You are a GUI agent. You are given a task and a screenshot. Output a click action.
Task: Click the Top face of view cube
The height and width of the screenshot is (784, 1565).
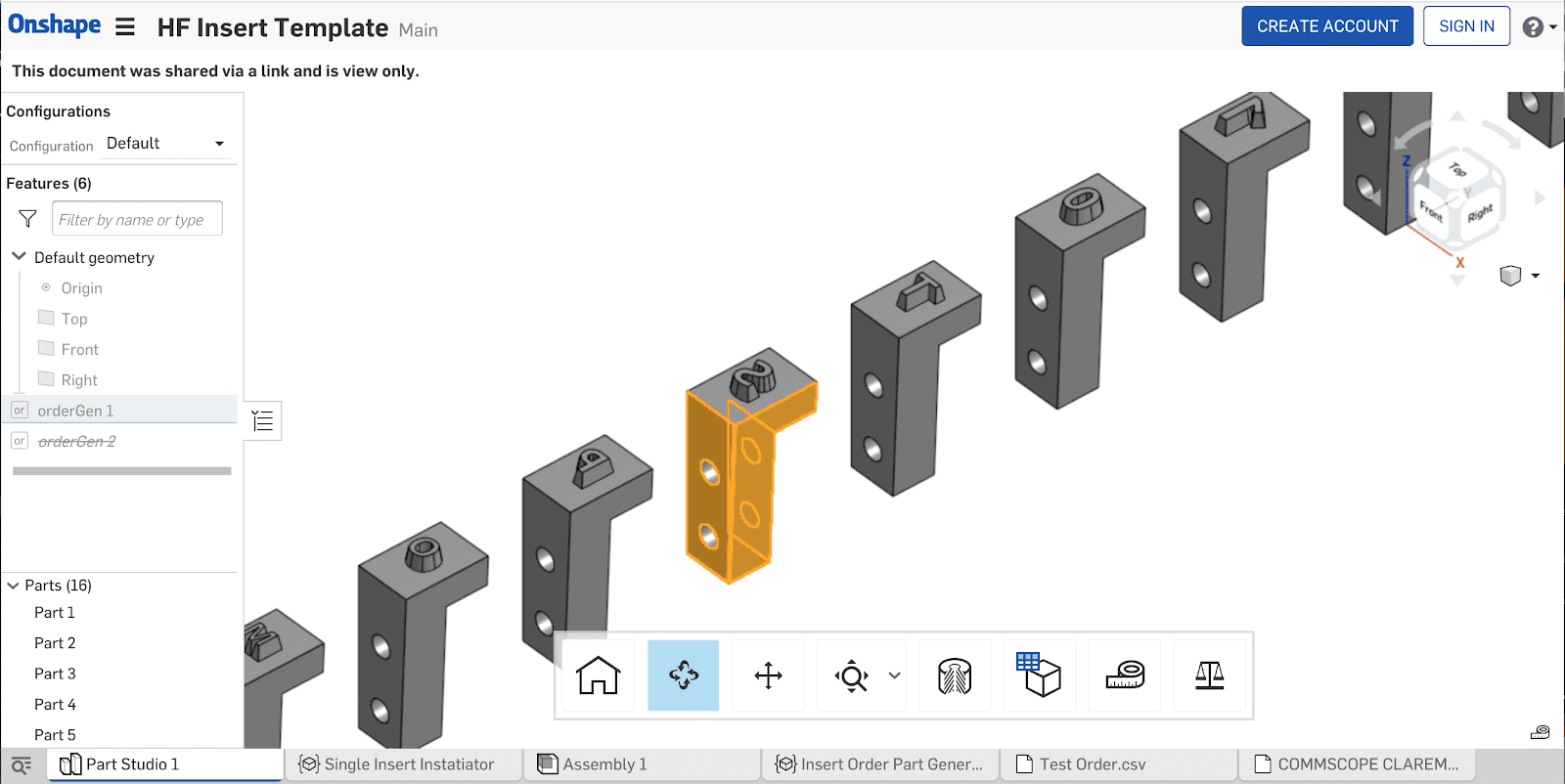1457,170
